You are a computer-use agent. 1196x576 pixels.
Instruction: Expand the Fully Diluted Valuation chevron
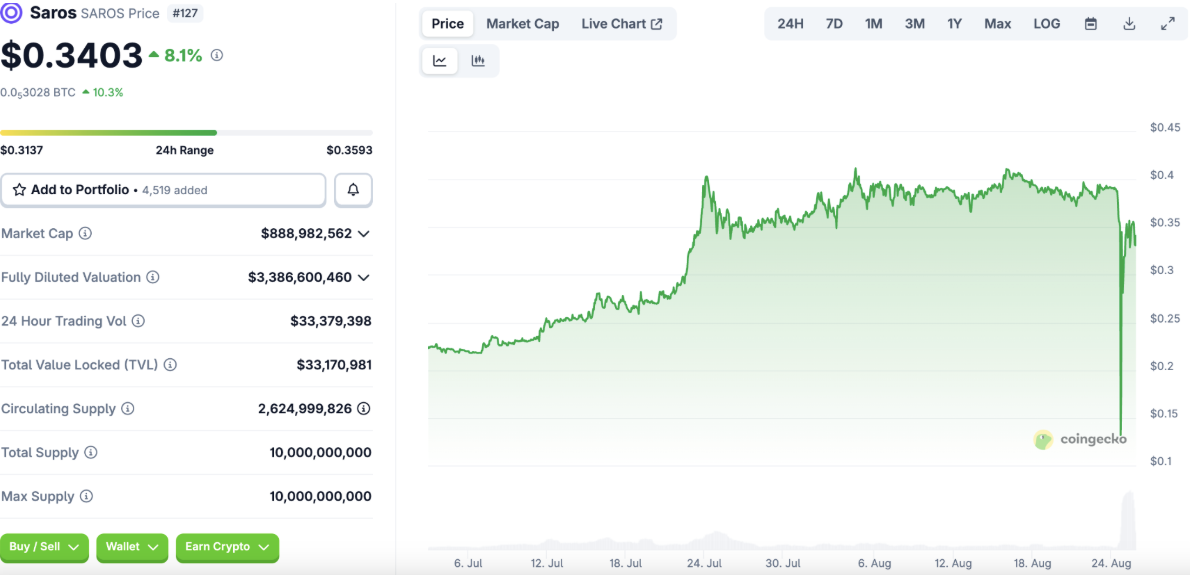[x=363, y=278]
